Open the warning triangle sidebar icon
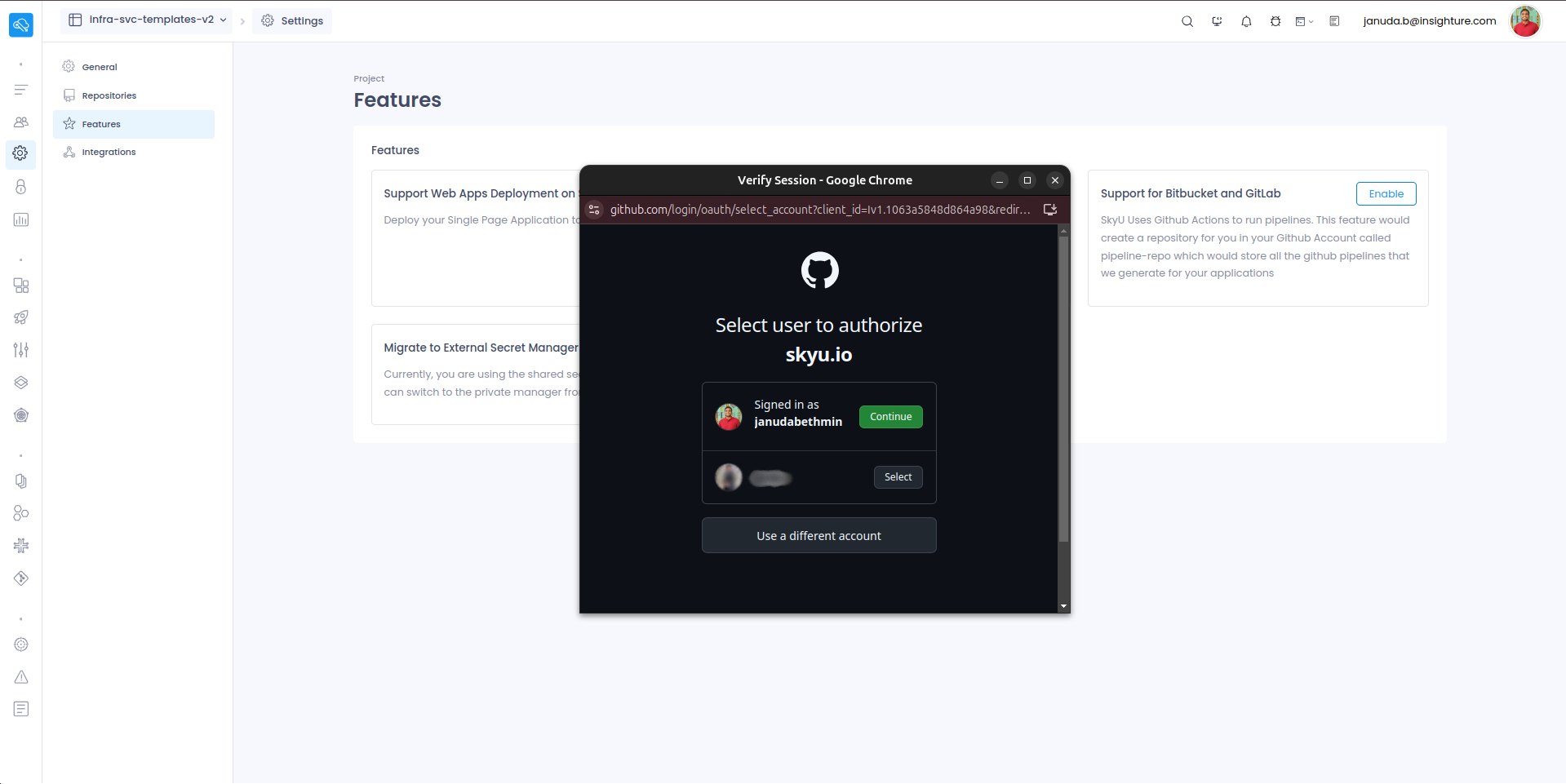Image resolution: width=1566 pixels, height=784 pixels. tap(21, 677)
